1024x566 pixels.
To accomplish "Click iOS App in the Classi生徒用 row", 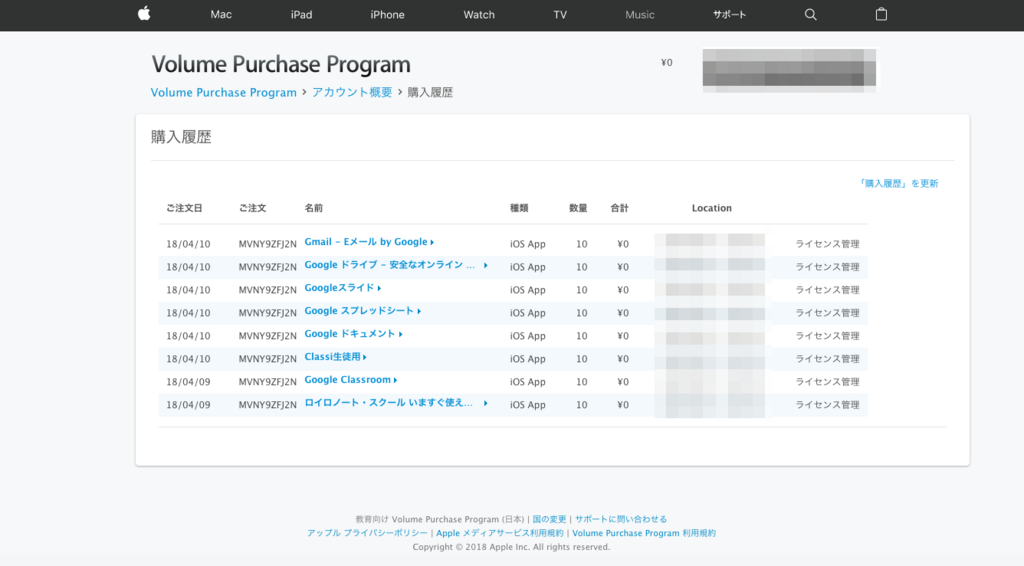I will [x=528, y=359].
